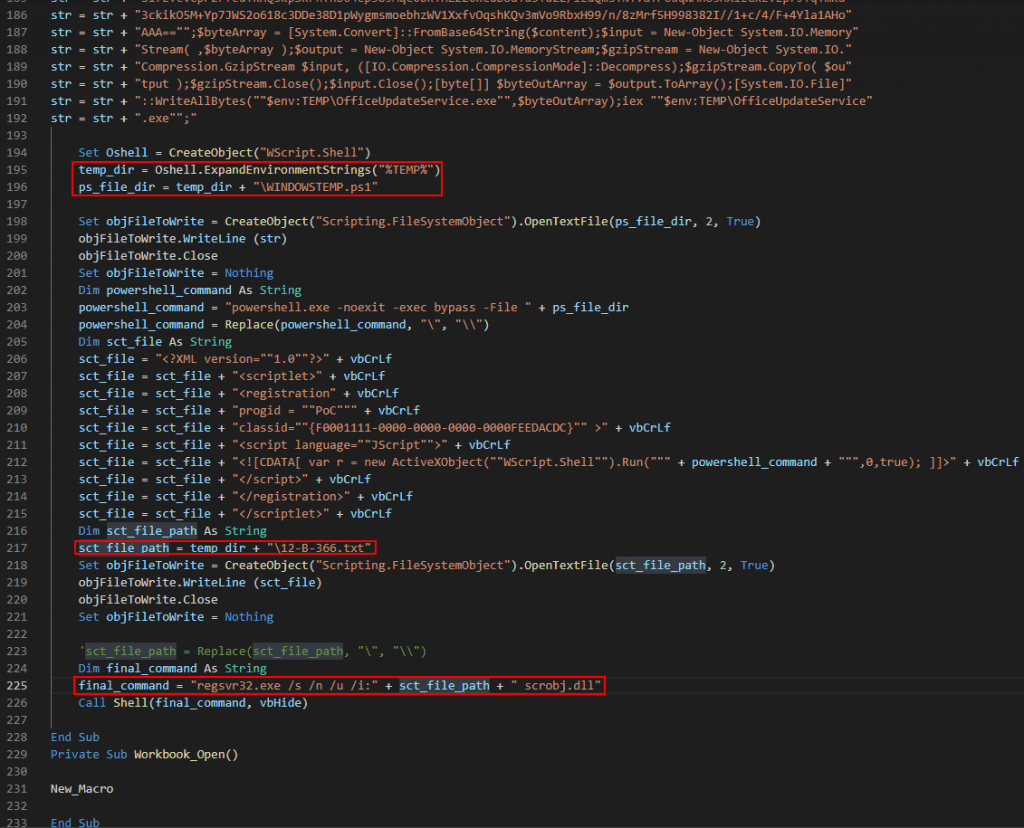Click the " scrobj.dll" string
This screenshot has height=828, width=1024.
556,686
